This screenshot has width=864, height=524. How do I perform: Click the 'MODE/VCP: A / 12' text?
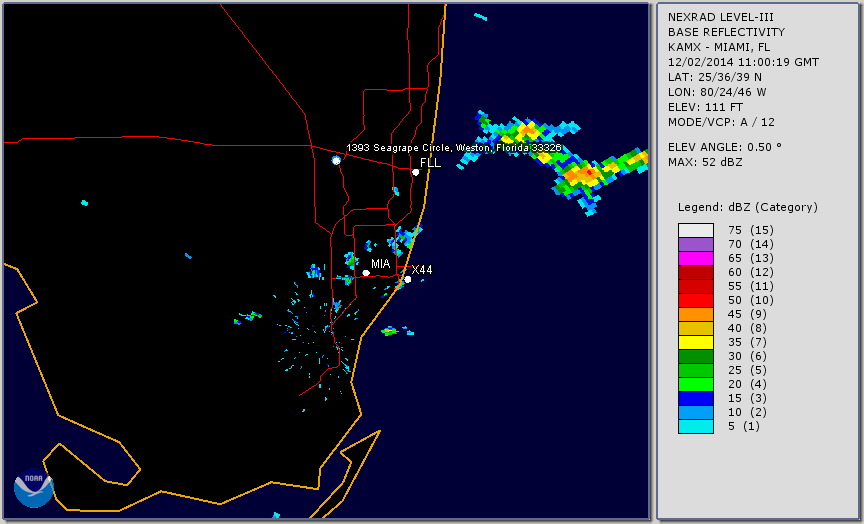click(x=721, y=122)
